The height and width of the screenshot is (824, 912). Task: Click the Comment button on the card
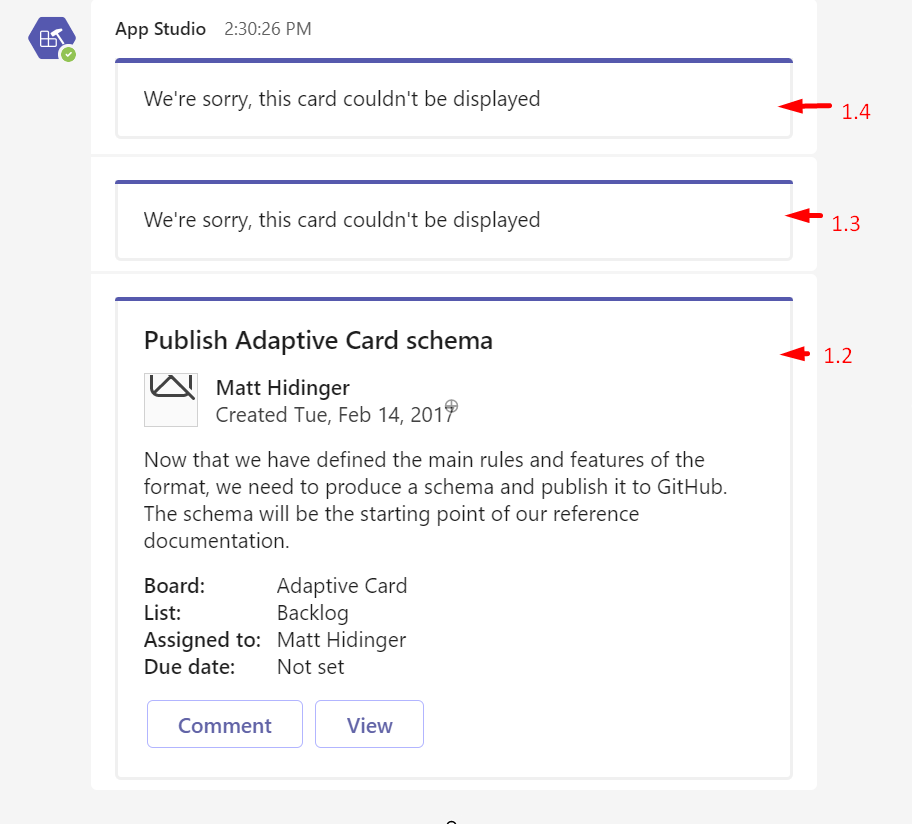click(224, 724)
